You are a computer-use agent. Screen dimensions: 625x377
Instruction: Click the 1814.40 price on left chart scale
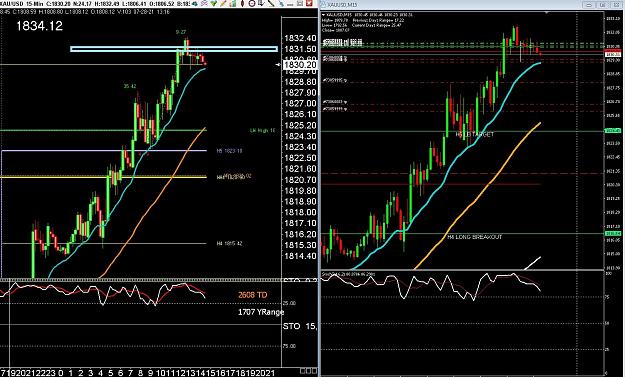coord(300,256)
